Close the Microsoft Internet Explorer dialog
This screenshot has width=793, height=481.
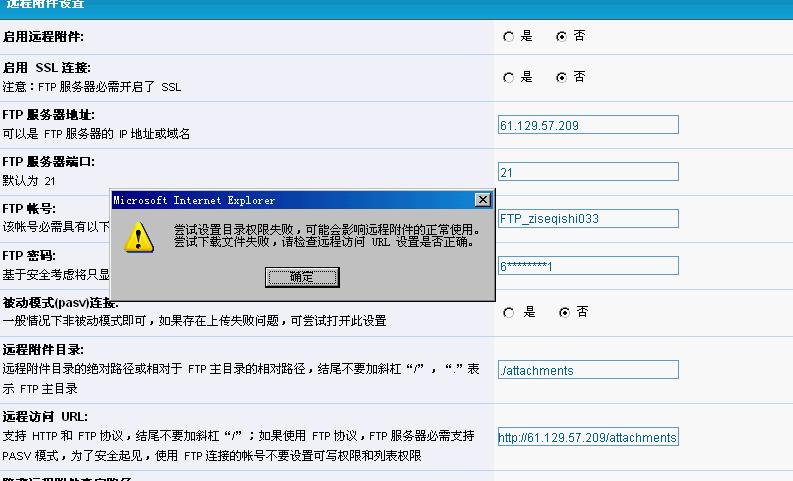click(483, 200)
